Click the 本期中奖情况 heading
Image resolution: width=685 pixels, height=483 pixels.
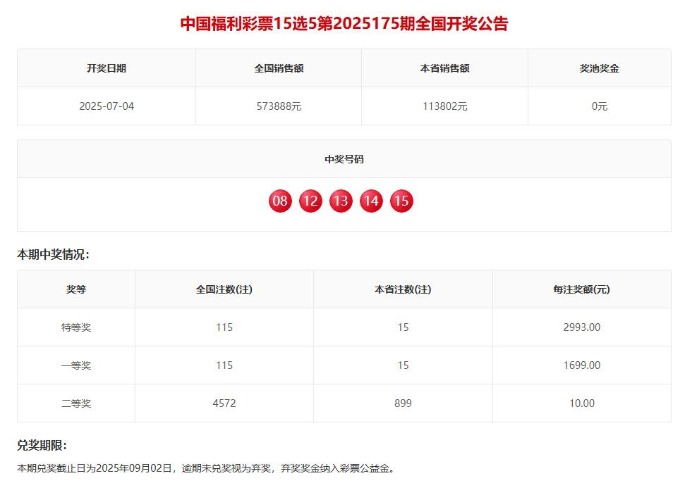53,255
